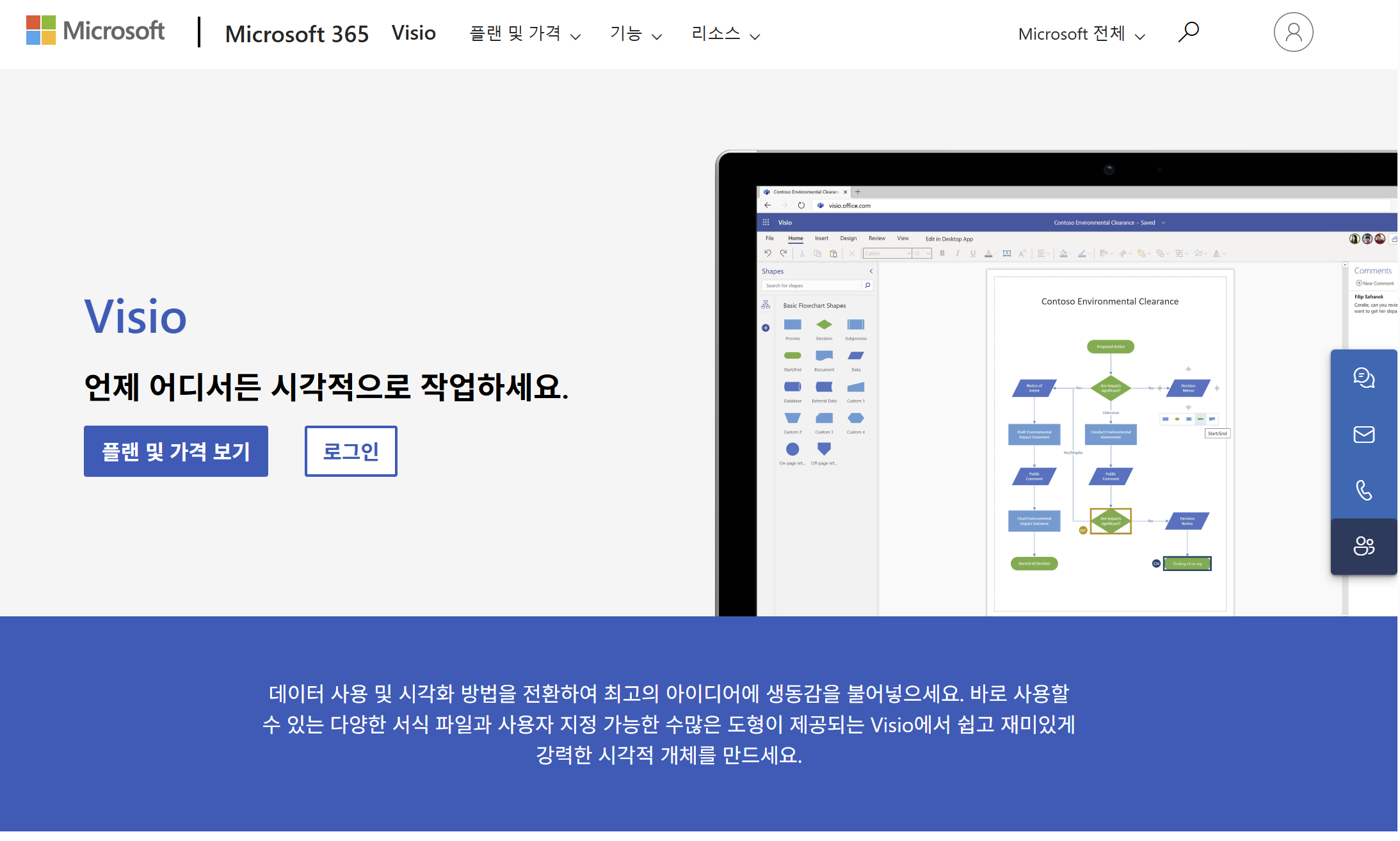Viewport: 1400px width, 841px height.
Task: Click the people community icon in side panel
Action: pyautogui.click(x=1364, y=546)
